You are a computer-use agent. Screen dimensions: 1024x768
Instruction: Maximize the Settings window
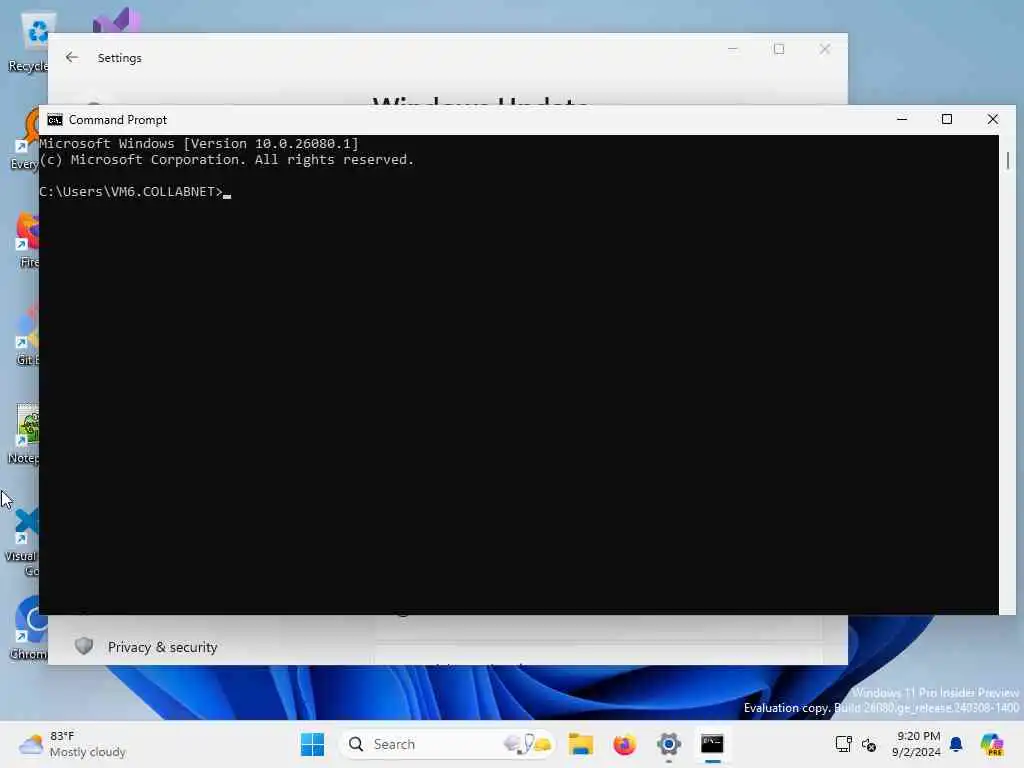[x=779, y=49]
